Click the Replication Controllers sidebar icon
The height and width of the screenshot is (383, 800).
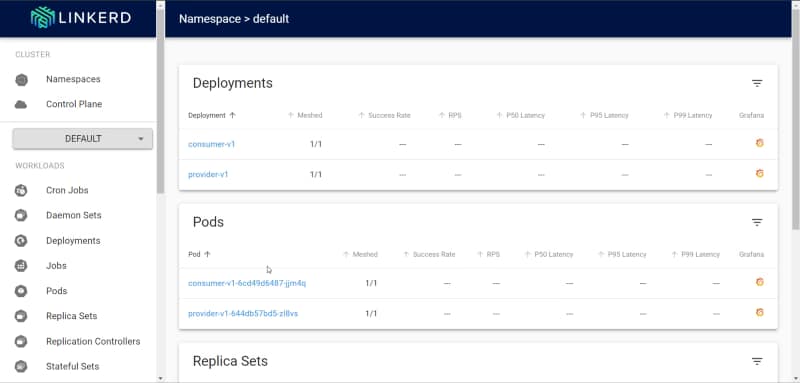21,341
